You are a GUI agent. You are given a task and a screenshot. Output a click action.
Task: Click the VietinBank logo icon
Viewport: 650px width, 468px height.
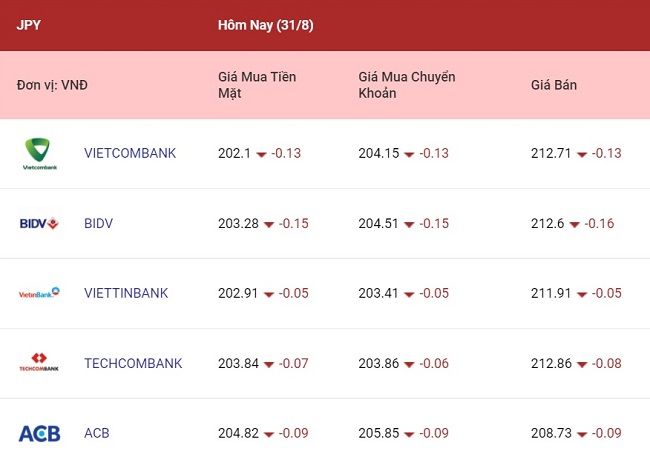pos(39,293)
